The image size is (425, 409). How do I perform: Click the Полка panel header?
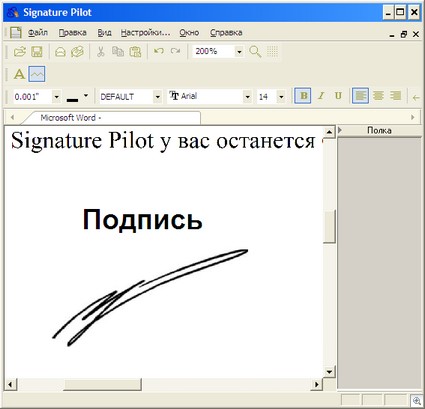tap(379, 130)
